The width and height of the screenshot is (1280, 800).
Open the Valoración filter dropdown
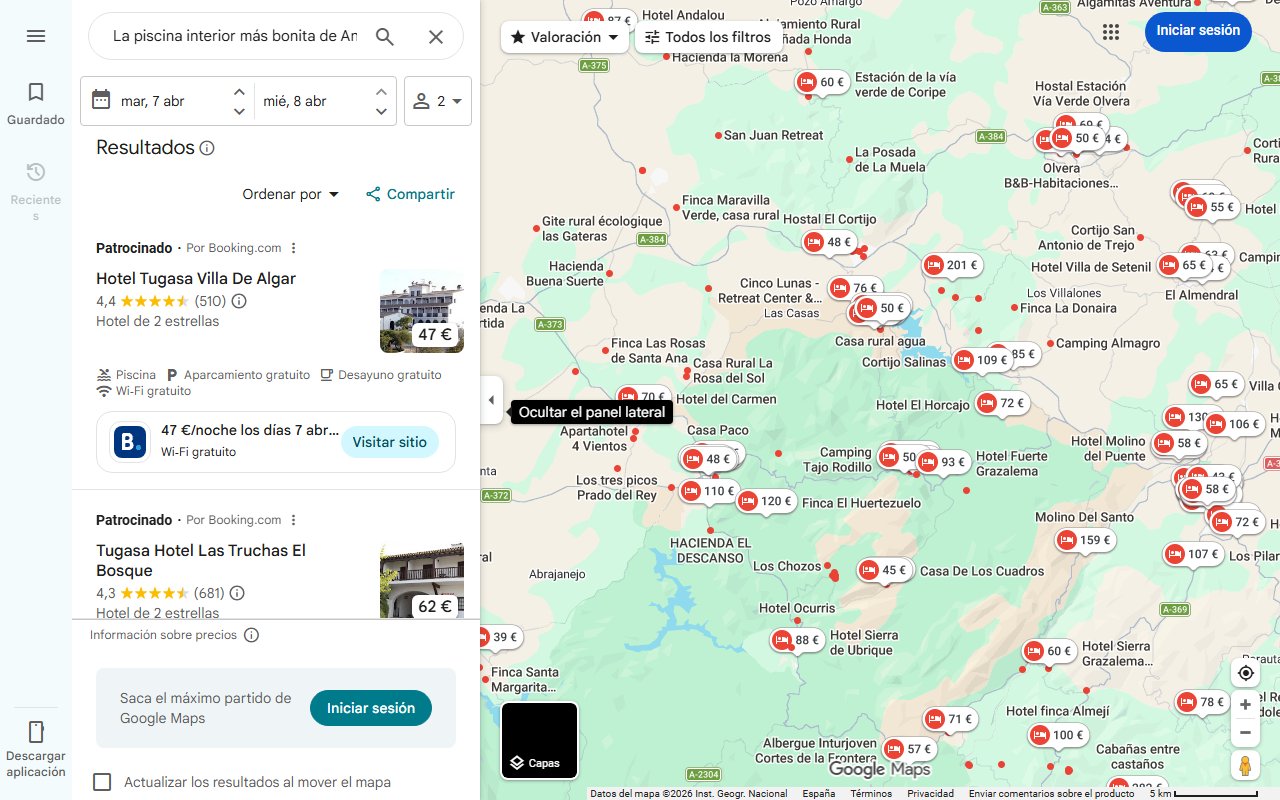point(564,36)
